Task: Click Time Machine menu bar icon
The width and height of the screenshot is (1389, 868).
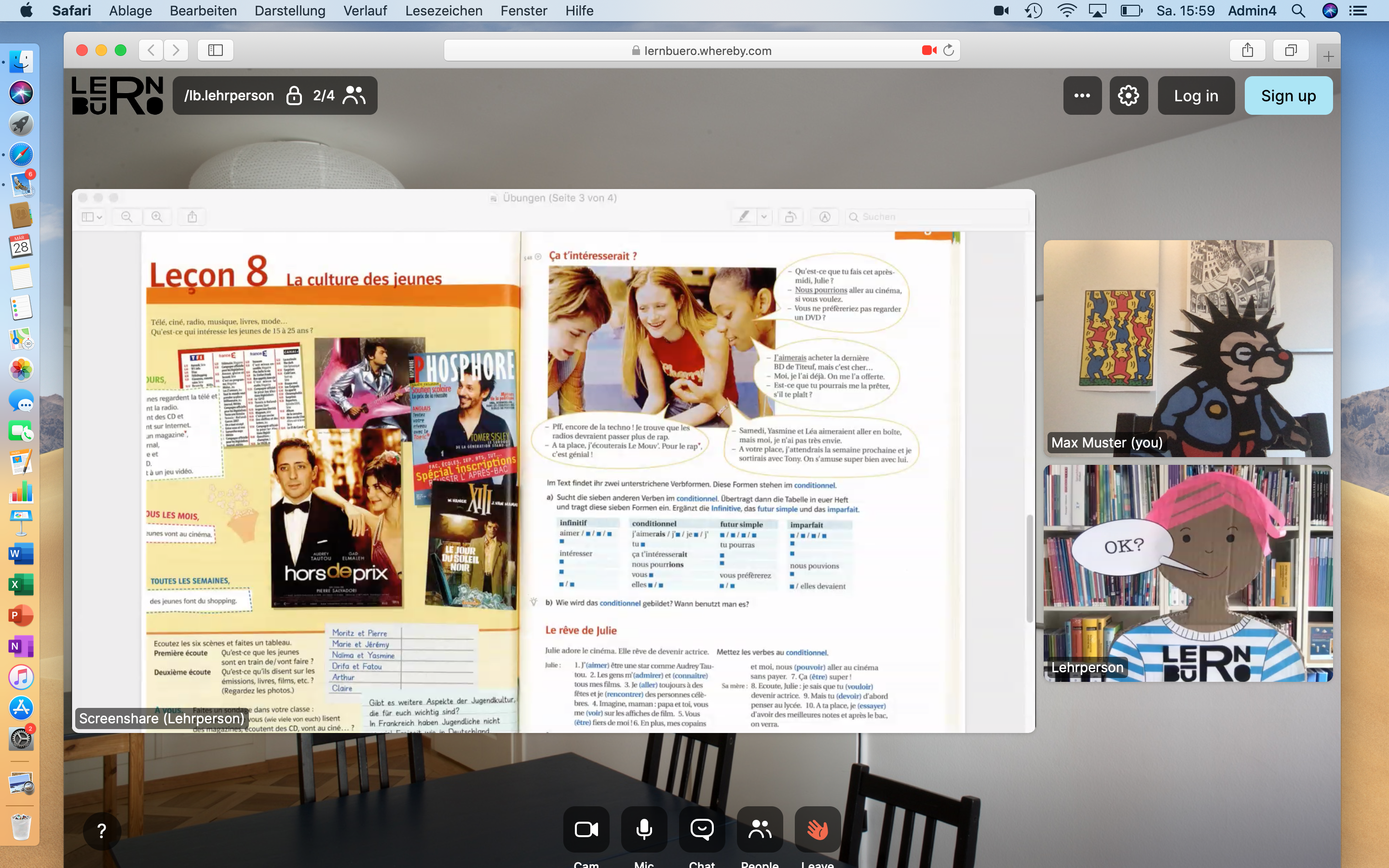Action: pyautogui.click(x=1033, y=10)
